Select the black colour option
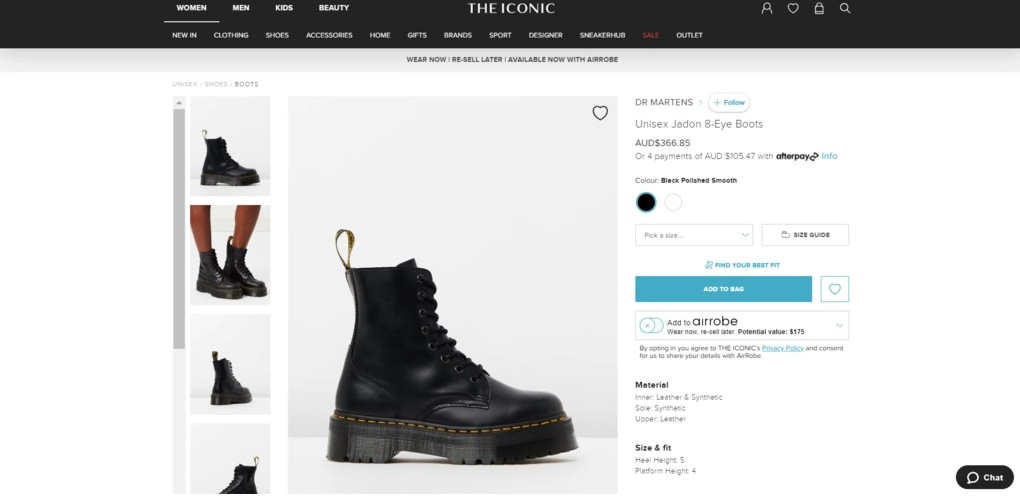This screenshot has height=501, width=1020. click(x=646, y=202)
